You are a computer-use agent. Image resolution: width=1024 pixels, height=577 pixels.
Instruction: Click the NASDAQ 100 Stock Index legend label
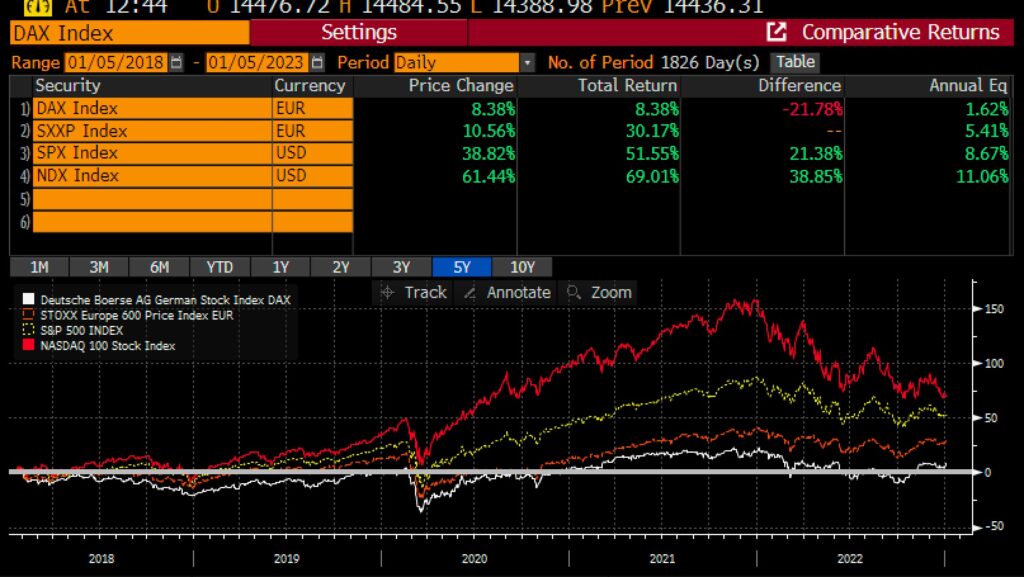tap(108, 346)
